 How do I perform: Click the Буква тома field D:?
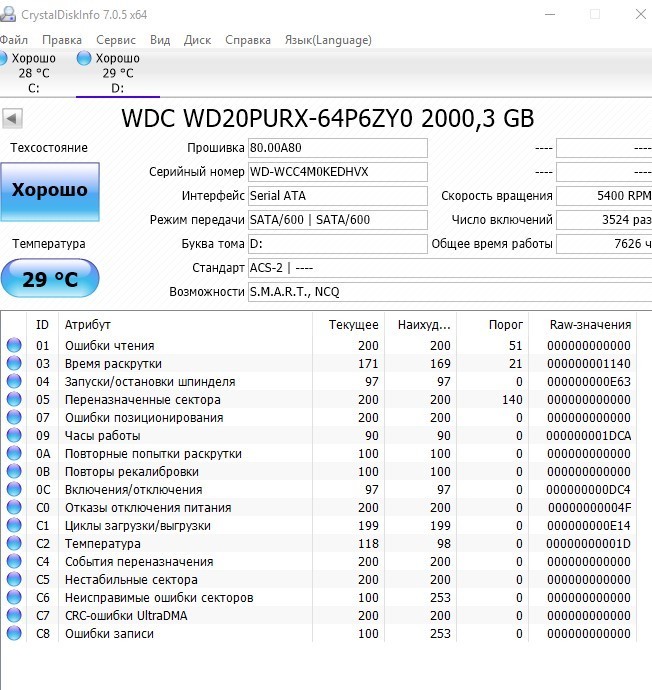pos(337,244)
